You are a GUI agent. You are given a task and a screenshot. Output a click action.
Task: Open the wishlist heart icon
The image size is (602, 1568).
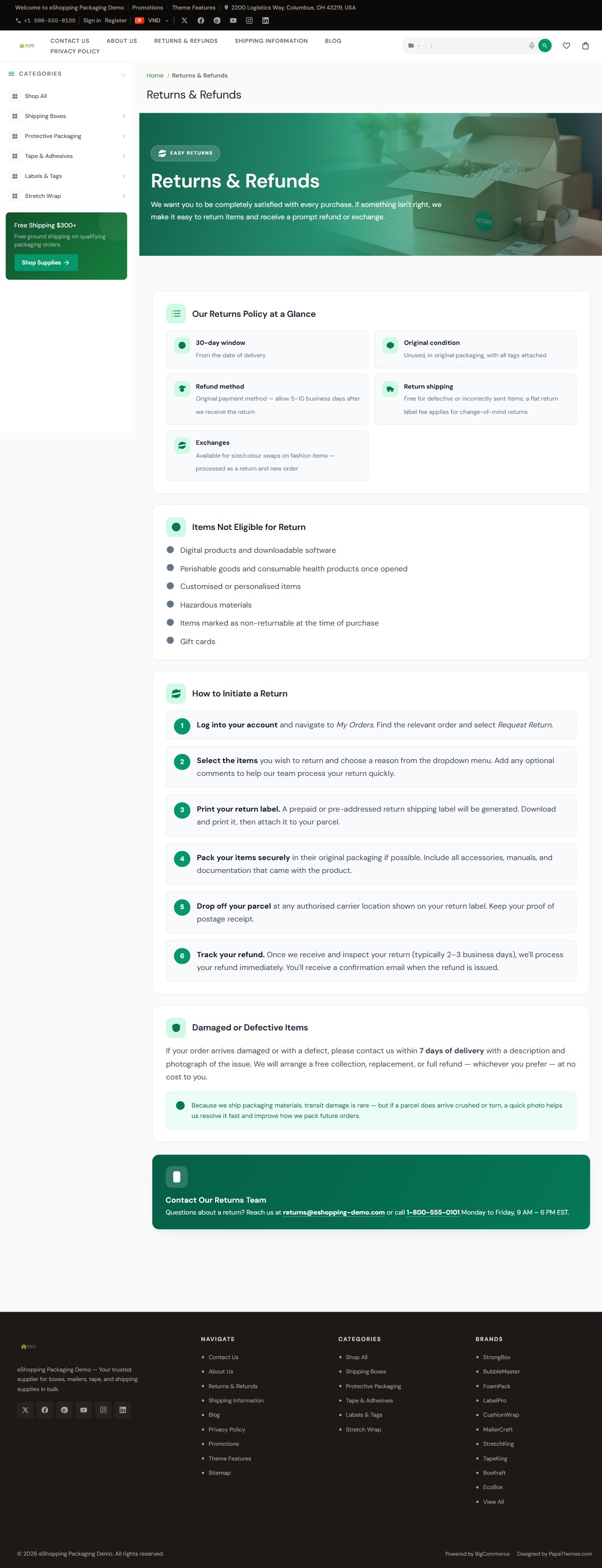(x=566, y=46)
